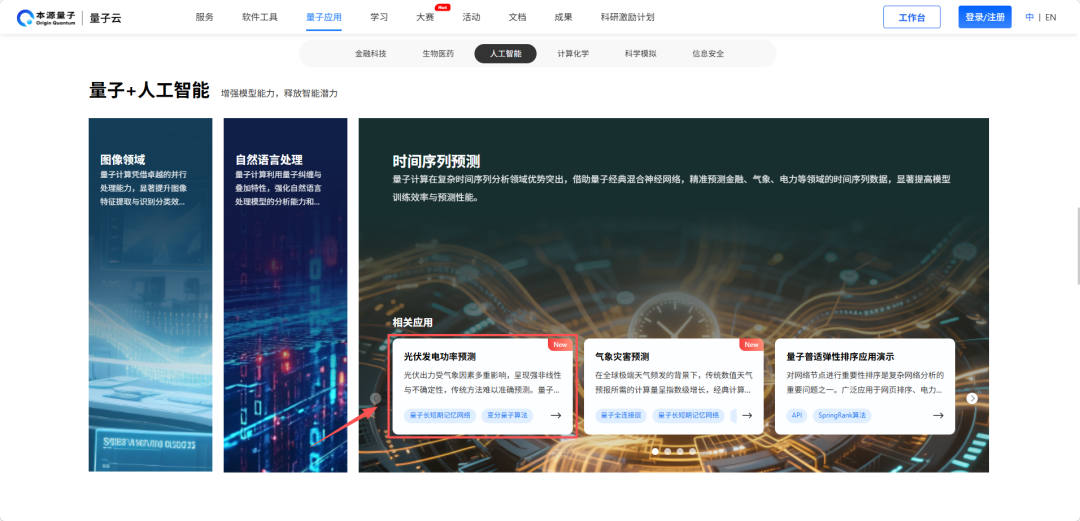Open the 成果 navigation item
Viewport: 1080px width, 521px height.
[563, 17]
